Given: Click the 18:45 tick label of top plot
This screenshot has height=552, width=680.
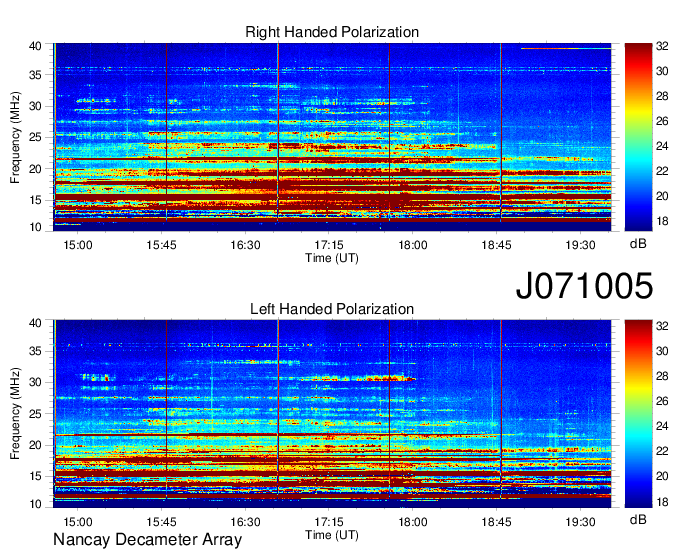Looking at the screenshot, I should click(x=497, y=245).
